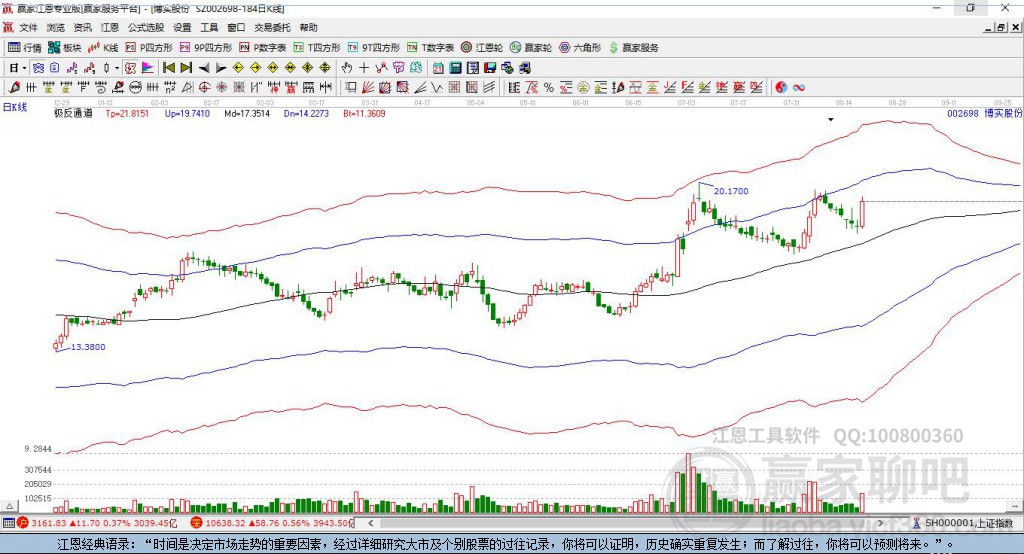Screen dimensions: 1024x554
Task: Open the 江恩轮 Gann wheel
Action: pyautogui.click(x=482, y=48)
